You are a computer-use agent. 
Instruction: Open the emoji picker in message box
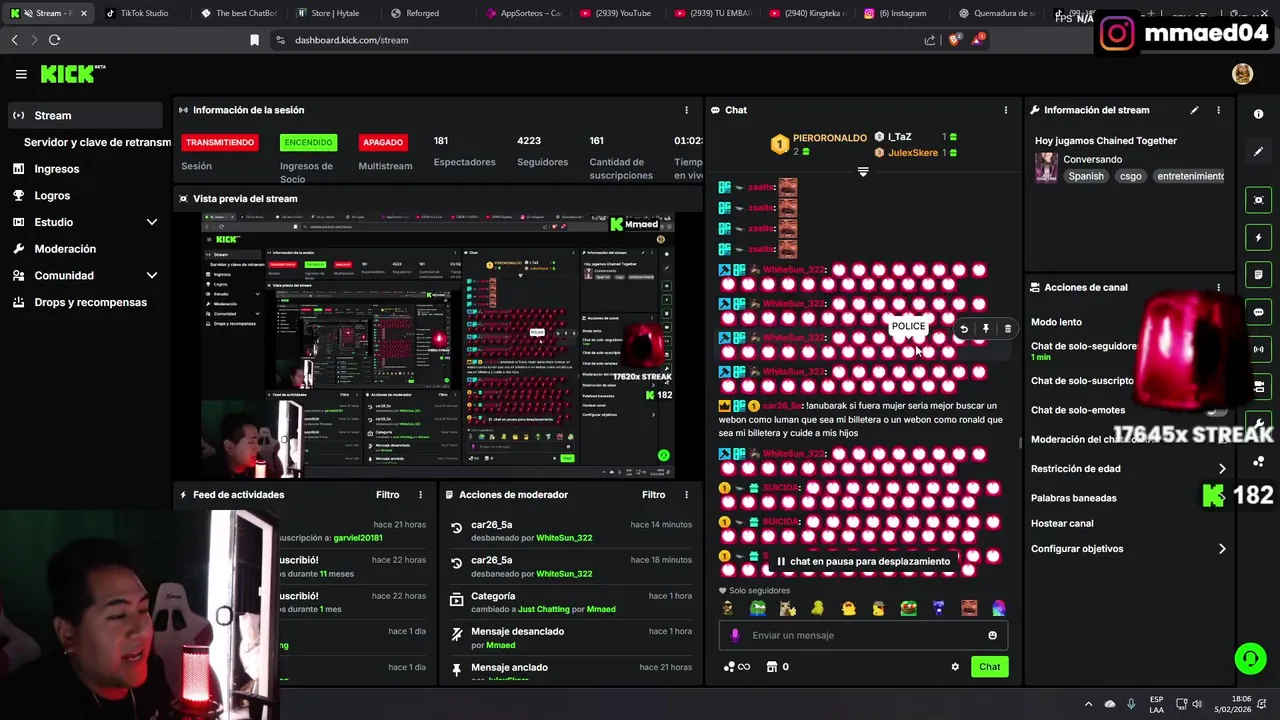(x=992, y=635)
